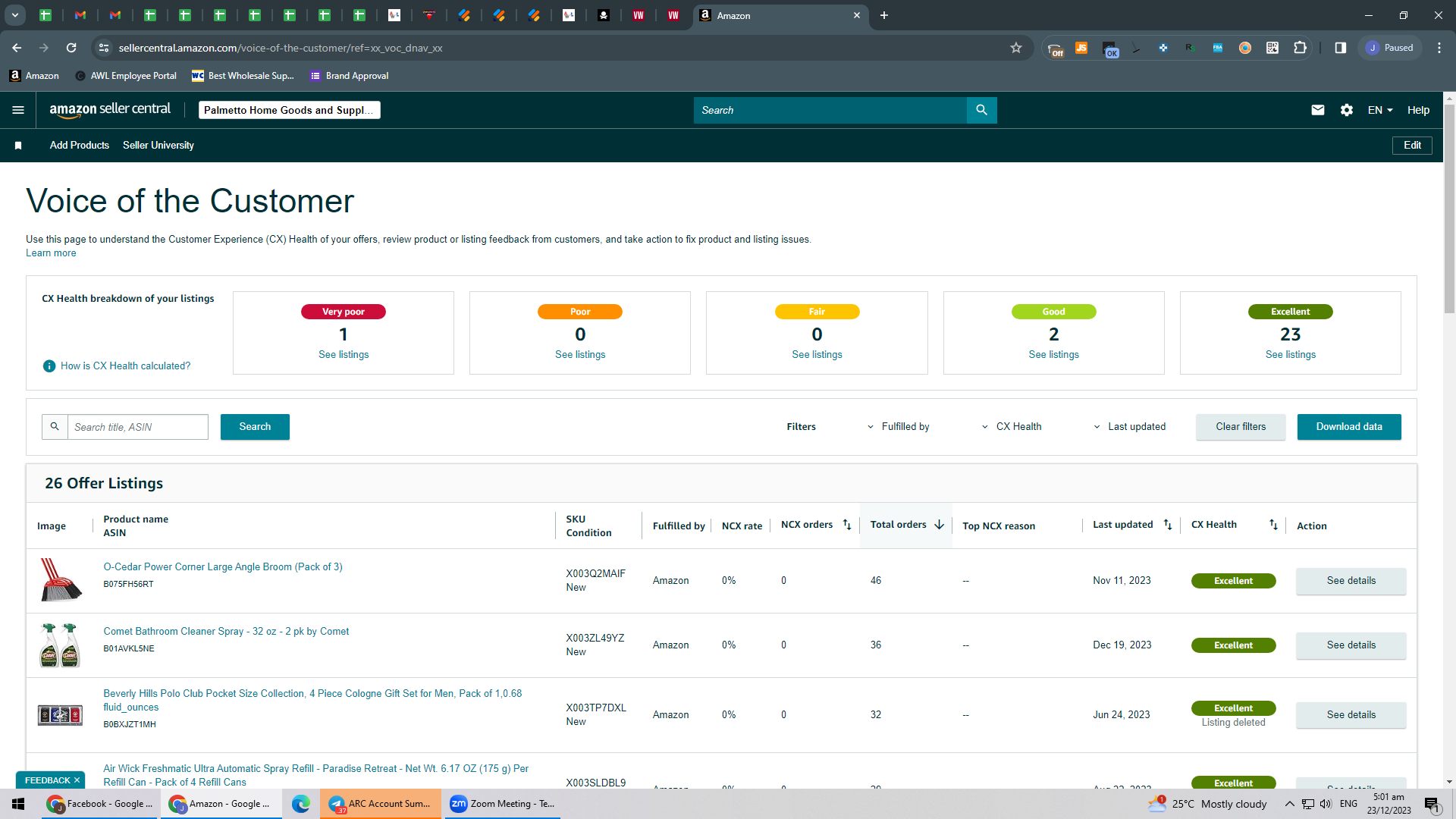Image resolution: width=1456 pixels, height=819 pixels.
Task: Sort by NCX orders arrows icon
Action: [847, 525]
